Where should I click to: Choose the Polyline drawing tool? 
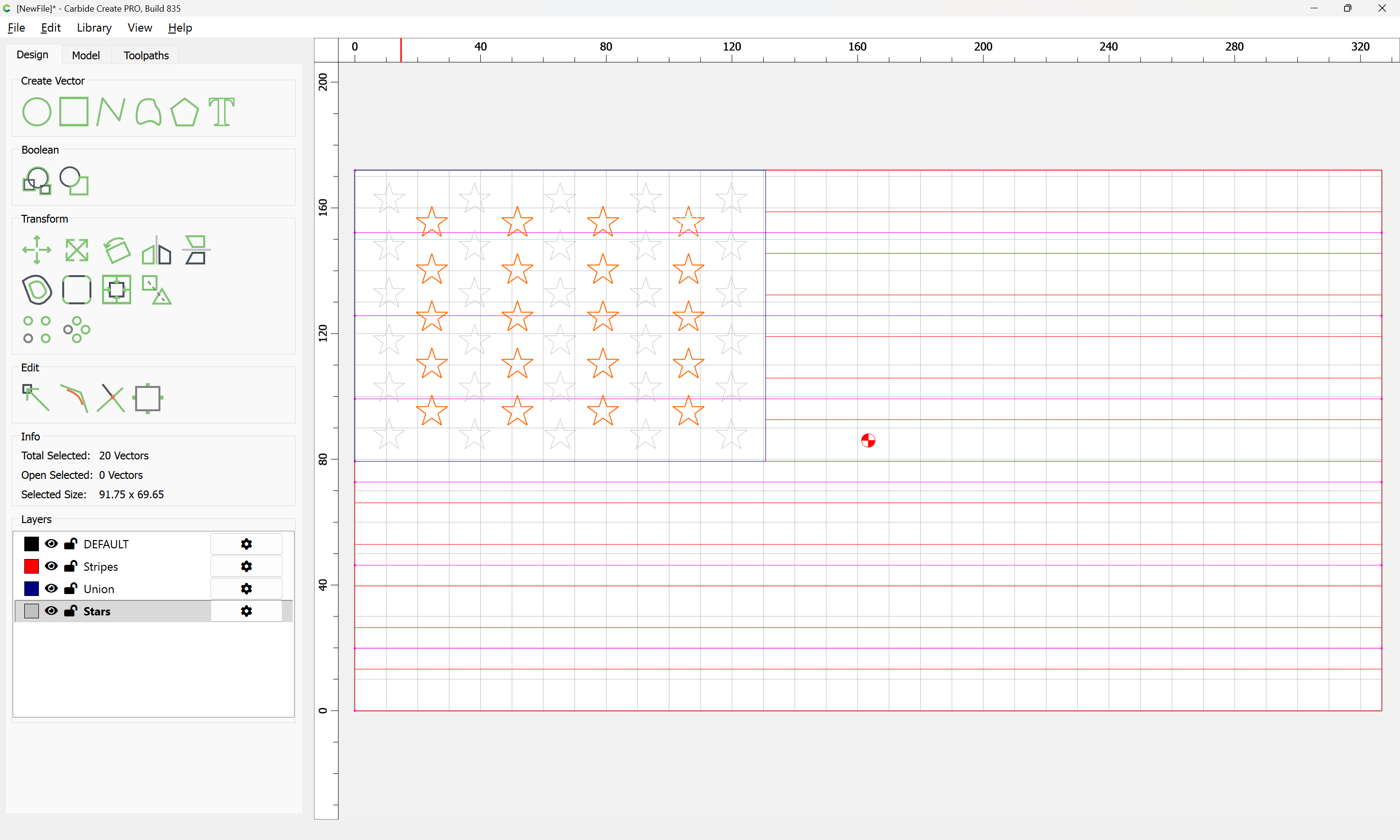pyautogui.click(x=110, y=111)
